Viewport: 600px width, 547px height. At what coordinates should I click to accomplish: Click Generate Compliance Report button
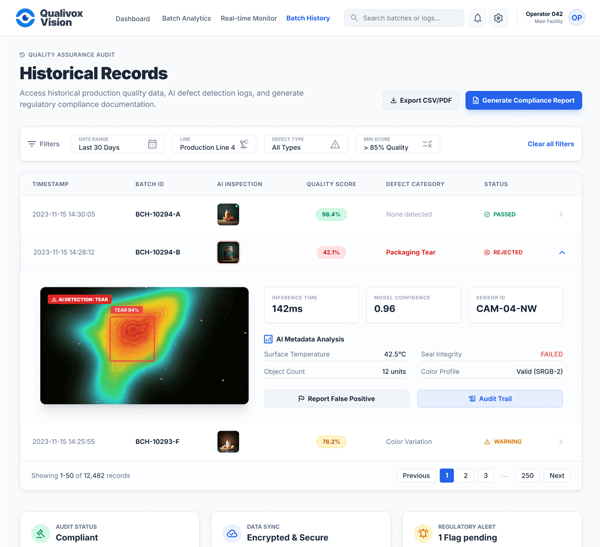pyautogui.click(x=523, y=100)
